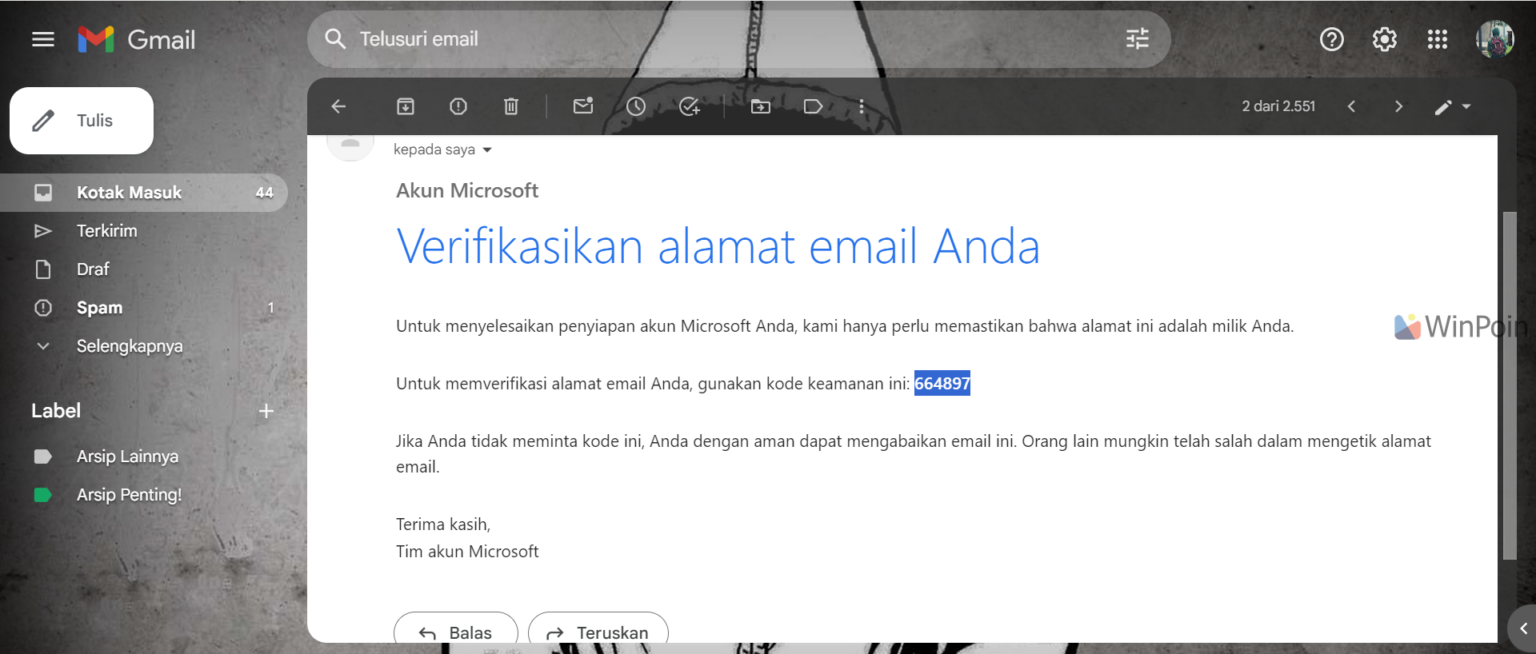
Task: Expand Selengkapnya folder list
Action: tap(144, 346)
